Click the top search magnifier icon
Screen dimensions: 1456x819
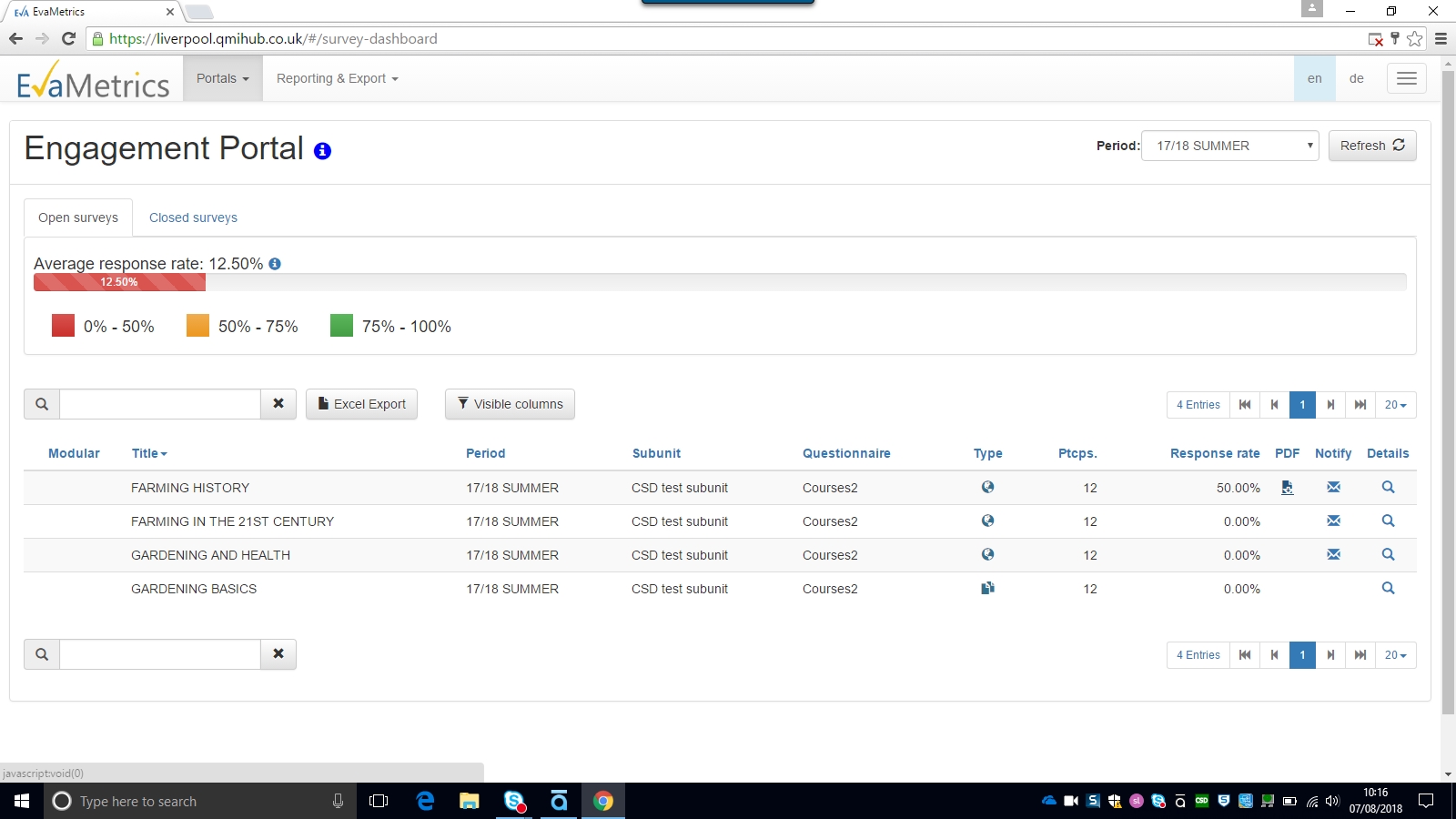42,404
